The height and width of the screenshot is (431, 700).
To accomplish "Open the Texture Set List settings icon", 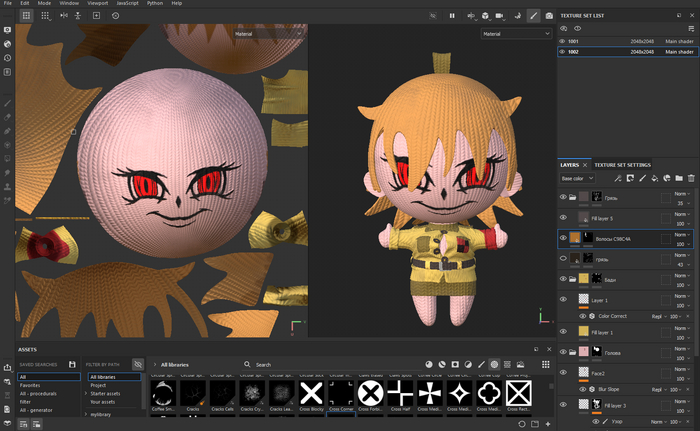I will [x=691, y=29].
